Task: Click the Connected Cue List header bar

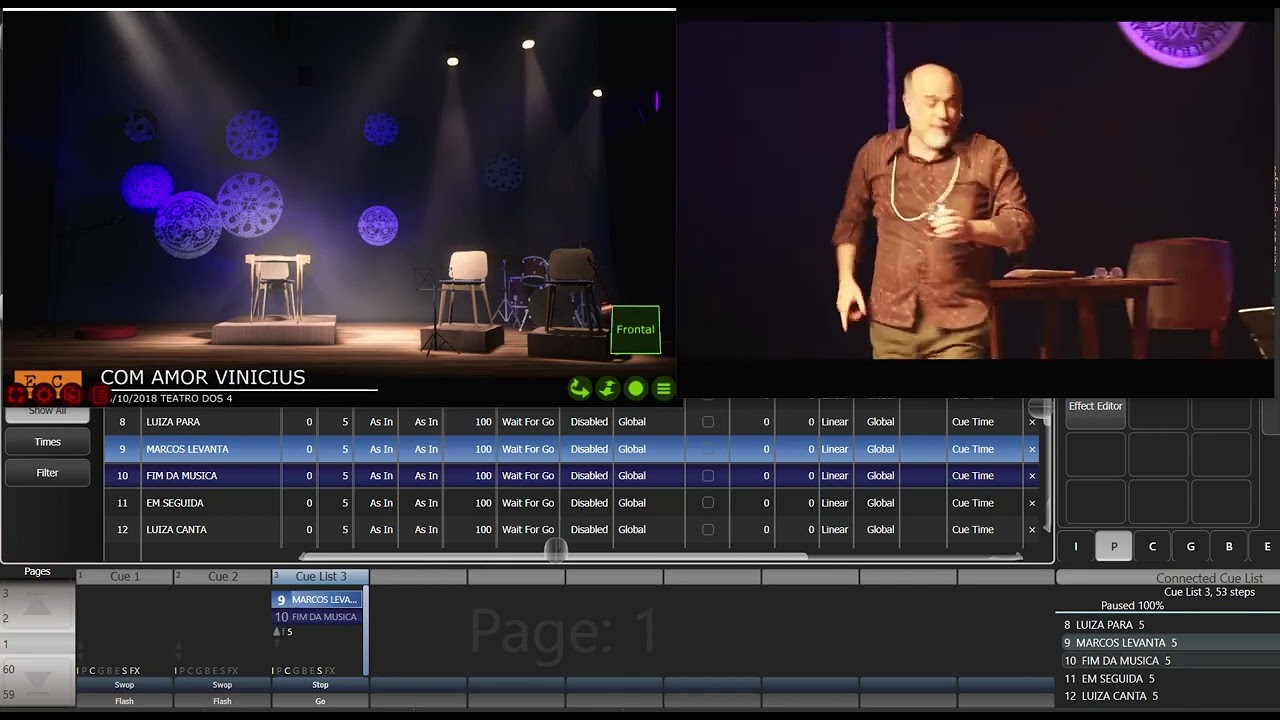Action: [x=1168, y=578]
